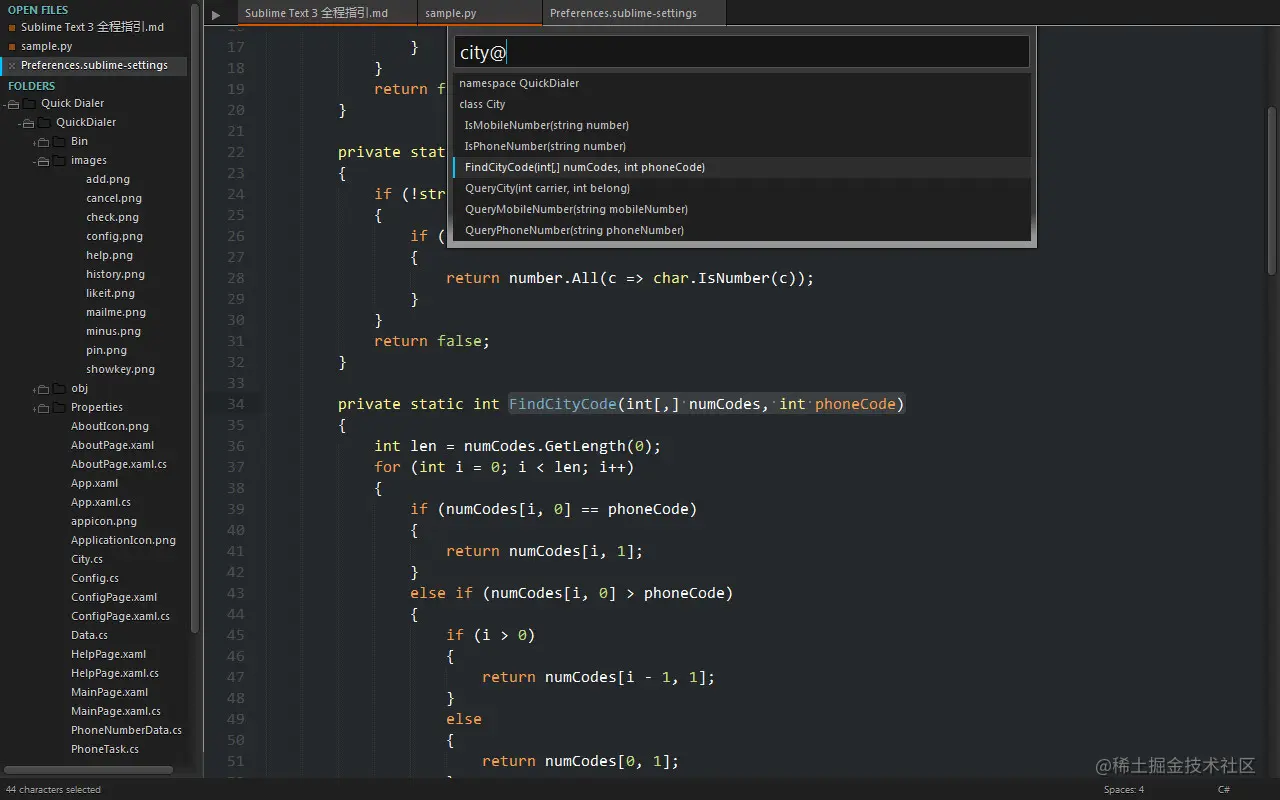Open likeit.png in the sidebar
Image resolution: width=1280 pixels, height=800 pixels.
click(110, 293)
